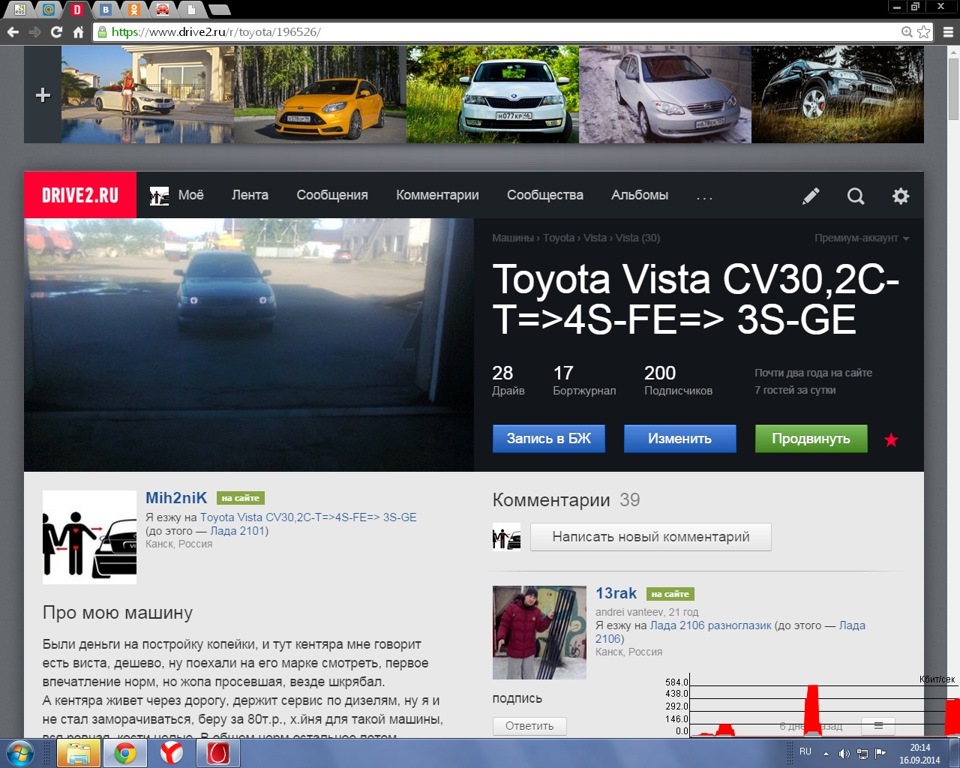Click the Chrome taskbar icon
Viewport: 960px width, 768px height.
[125, 753]
